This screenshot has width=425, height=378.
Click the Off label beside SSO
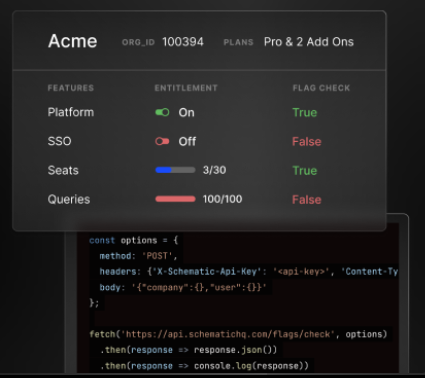[187, 142]
